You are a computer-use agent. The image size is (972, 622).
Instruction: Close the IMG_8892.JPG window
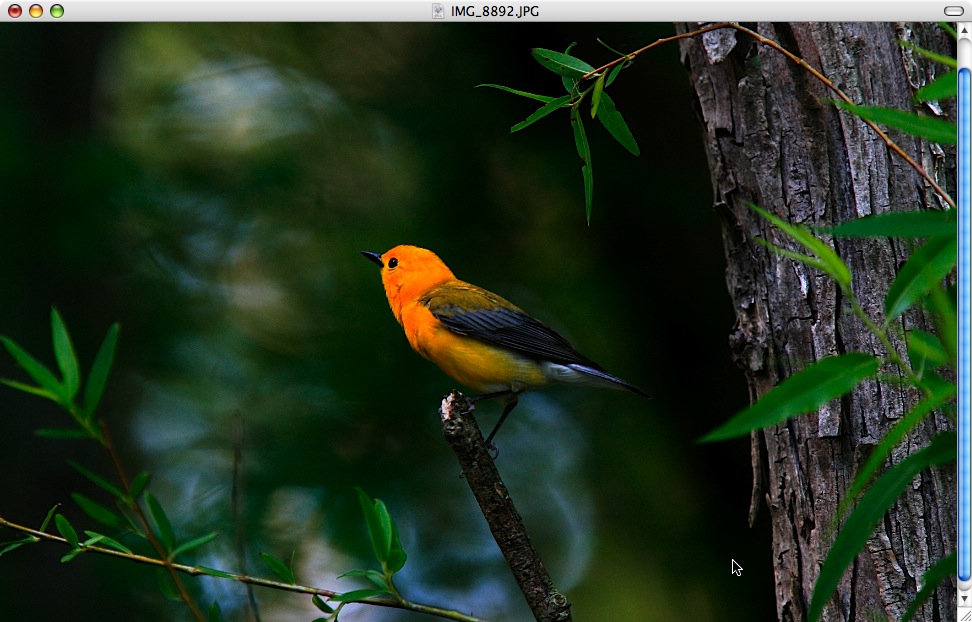pyautogui.click(x=15, y=11)
